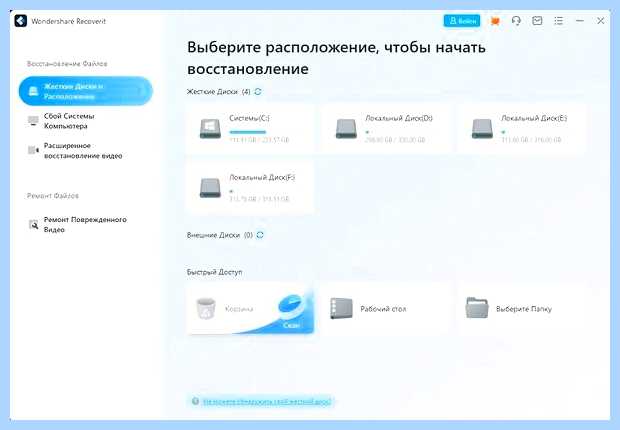Click the Выберите Папку label
The image size is (620, 430).
[x=524, y=309]
